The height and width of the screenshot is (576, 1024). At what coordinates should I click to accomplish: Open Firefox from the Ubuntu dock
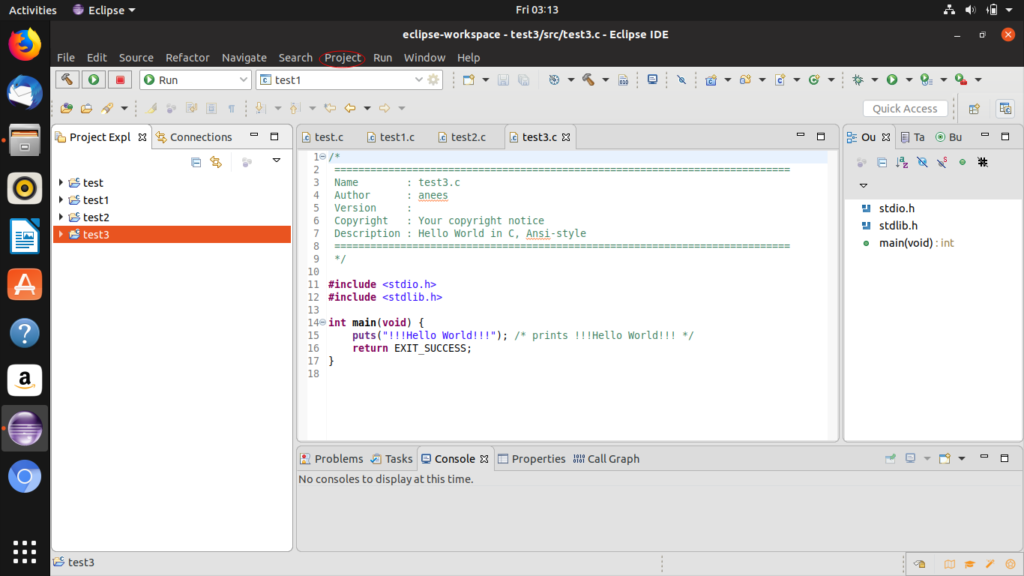coord(25,45)
